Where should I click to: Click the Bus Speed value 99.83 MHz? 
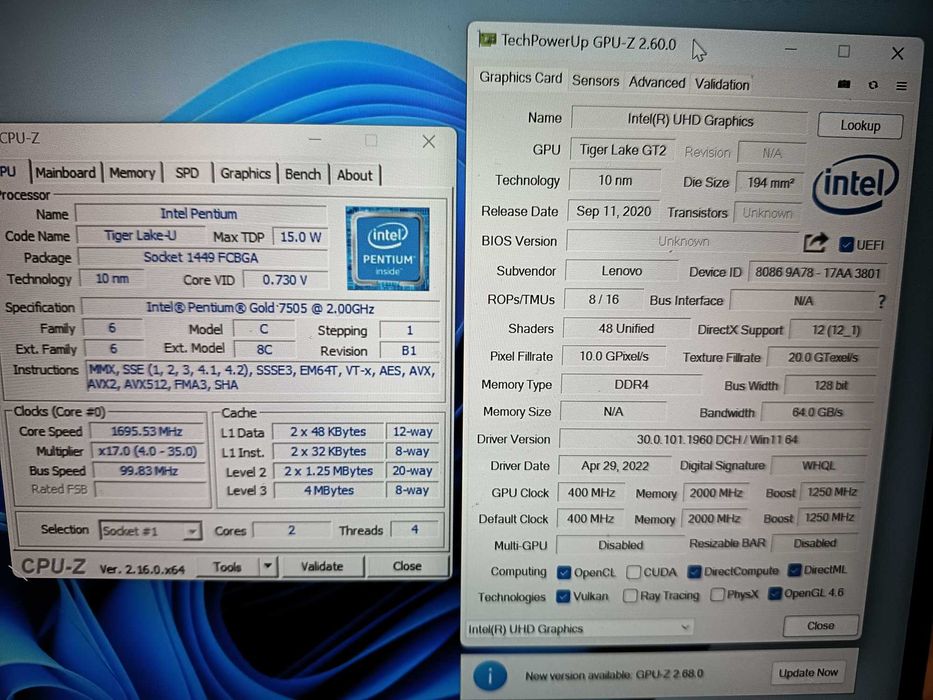click(149, 471)
